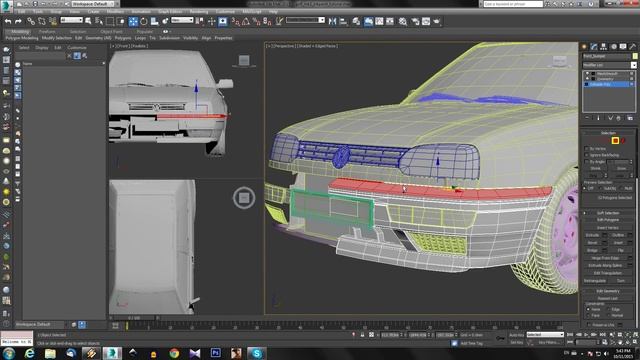Click the Repeat Last button

(608, 298)
